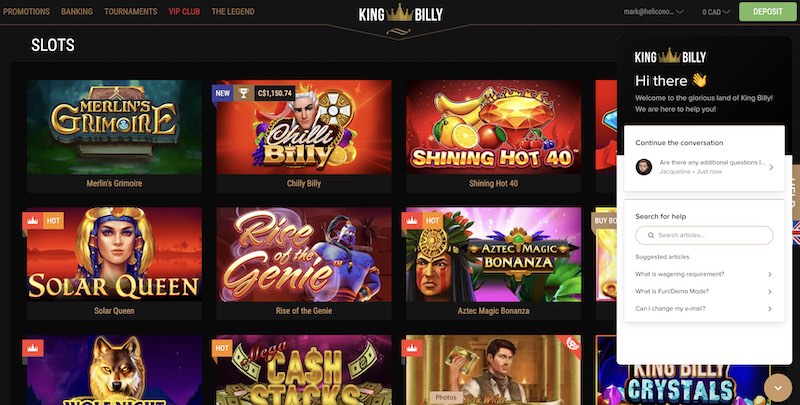Click Jacqueline's avatar in the chat widget
Image resolution: width=800 pixels, height=405 pixels.
644,167
